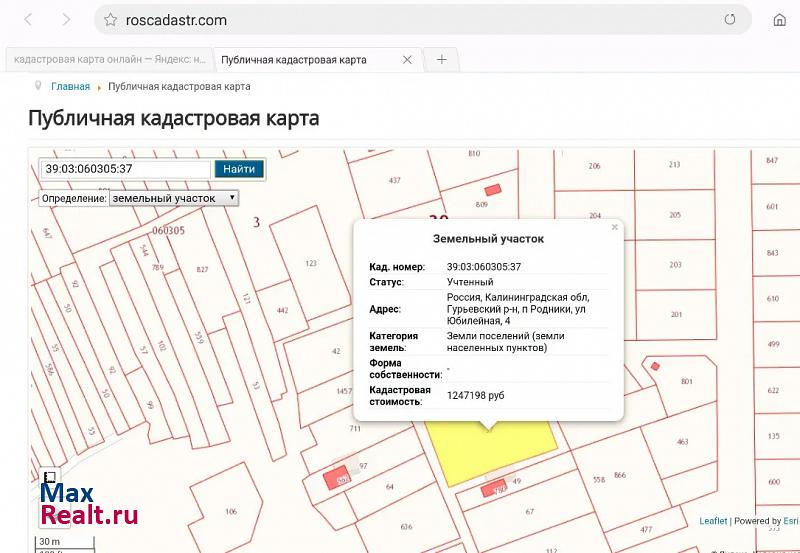Close the Публичная кадастровая карта tab
The image size is (800, 553).
click(407, 60)
